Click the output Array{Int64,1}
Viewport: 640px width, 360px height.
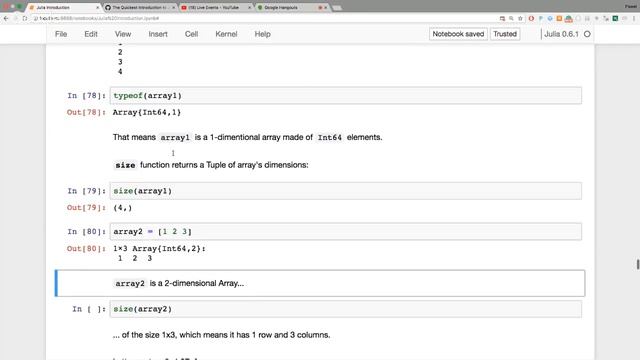(x=147, y=112)
